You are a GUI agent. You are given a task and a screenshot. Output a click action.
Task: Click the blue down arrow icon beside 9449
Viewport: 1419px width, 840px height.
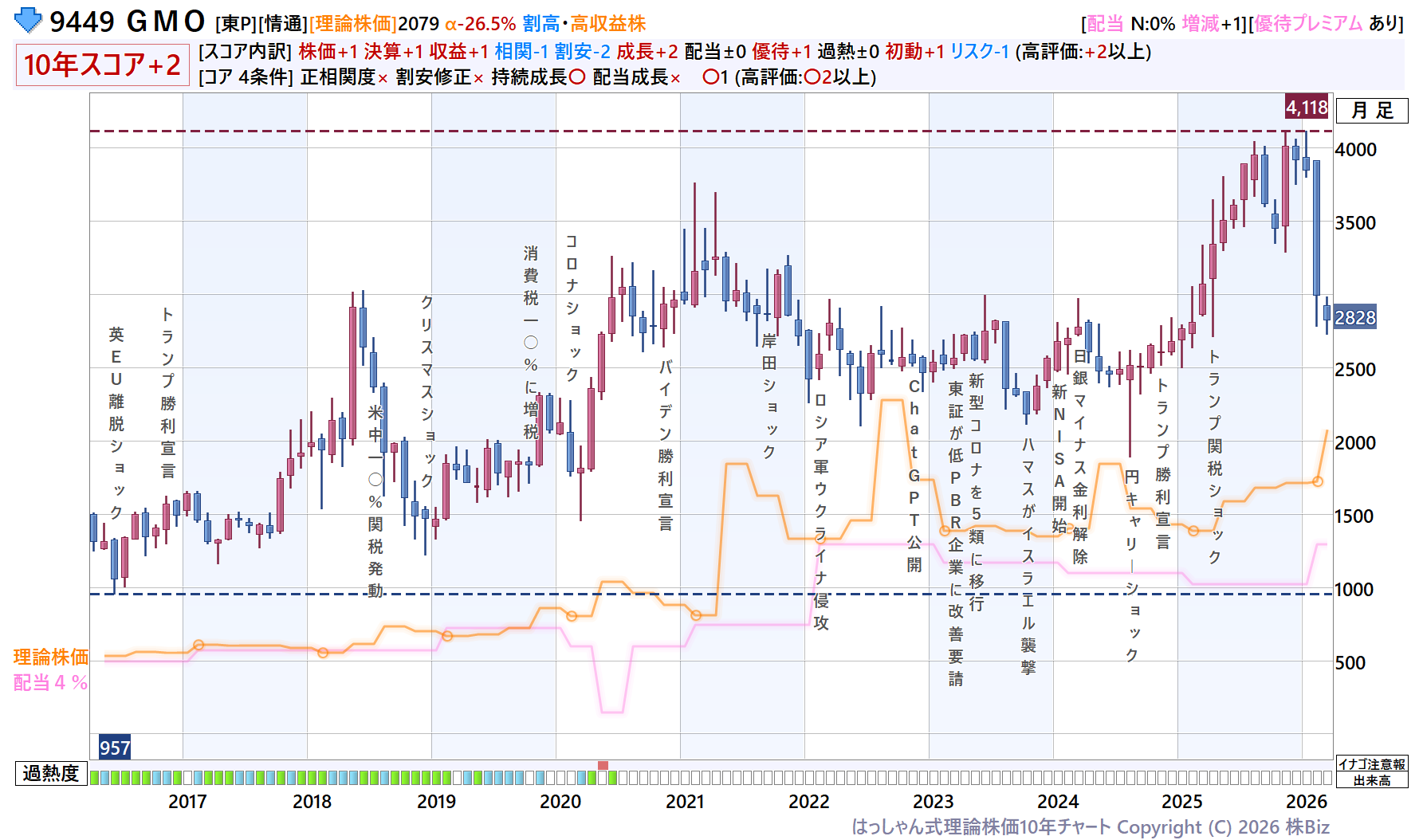click(29, 21)
